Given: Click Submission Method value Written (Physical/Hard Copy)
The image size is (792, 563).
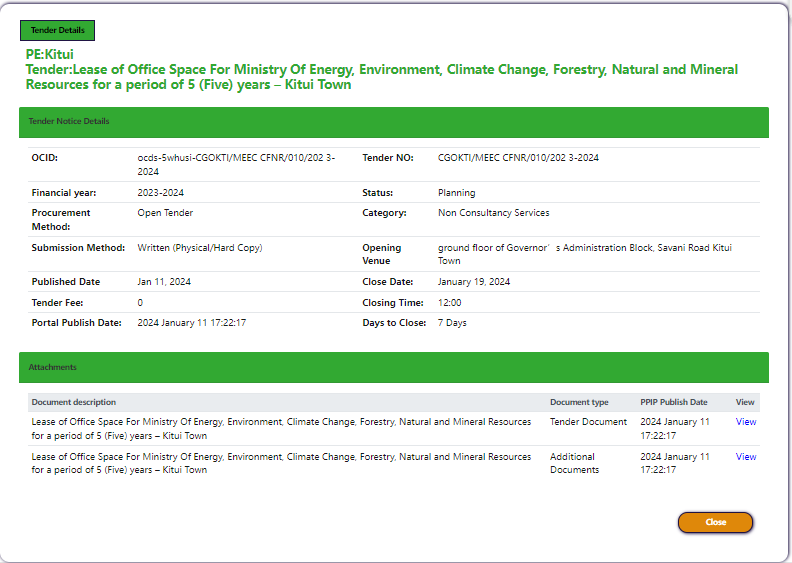Looking at the screenshot, I should [200, 247].
